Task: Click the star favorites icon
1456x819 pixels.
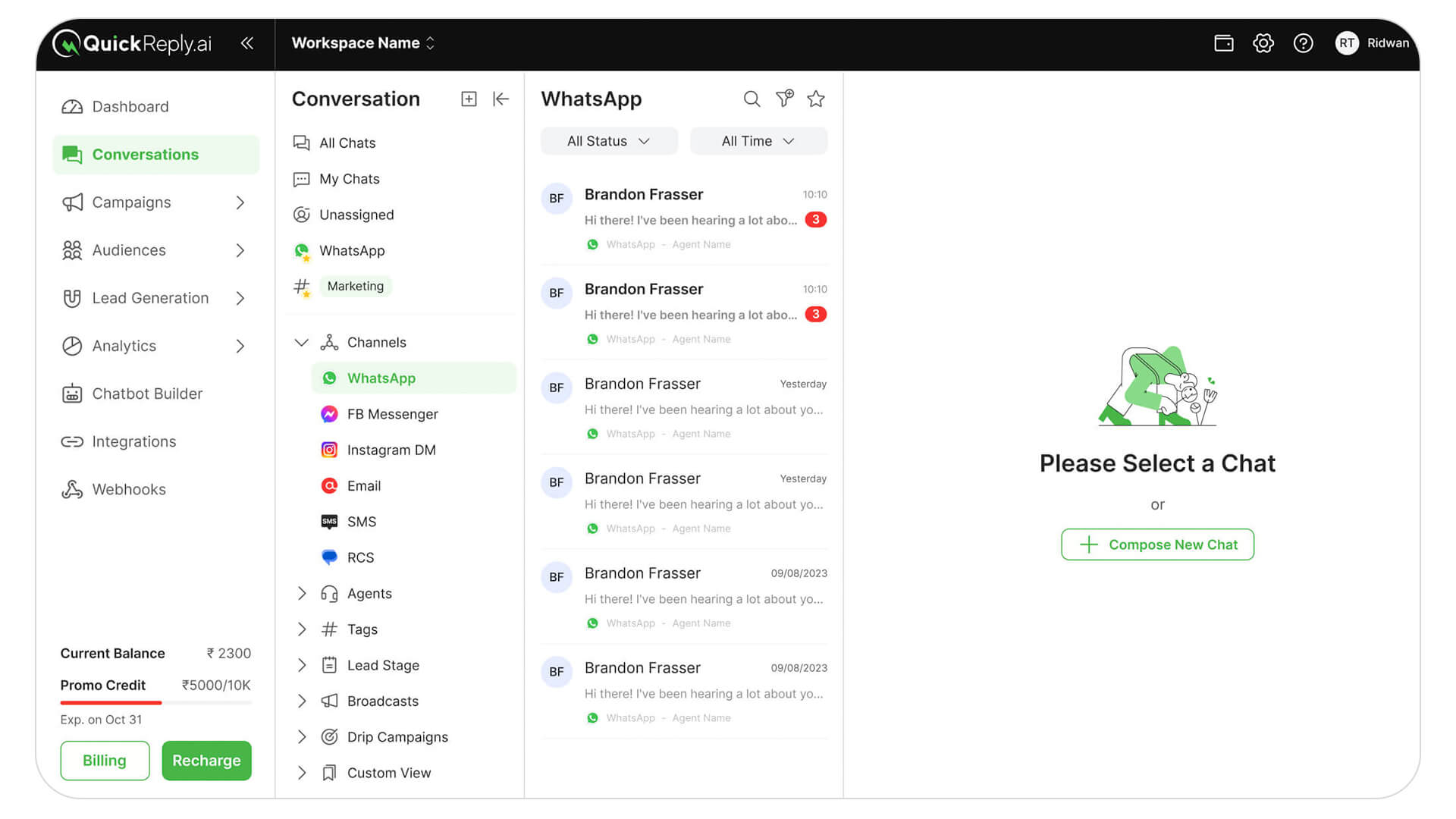Action: click(x=816, y=99)
